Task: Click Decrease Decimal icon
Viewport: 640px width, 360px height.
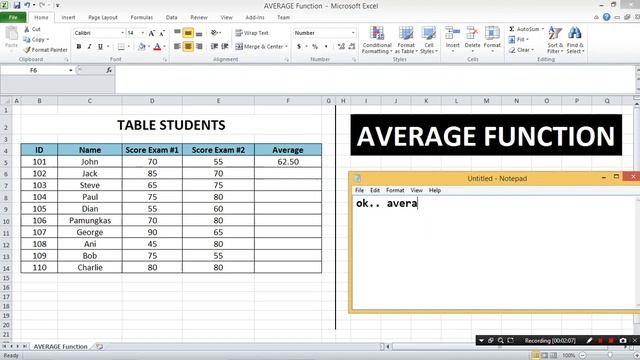Action: coord(352,47)
